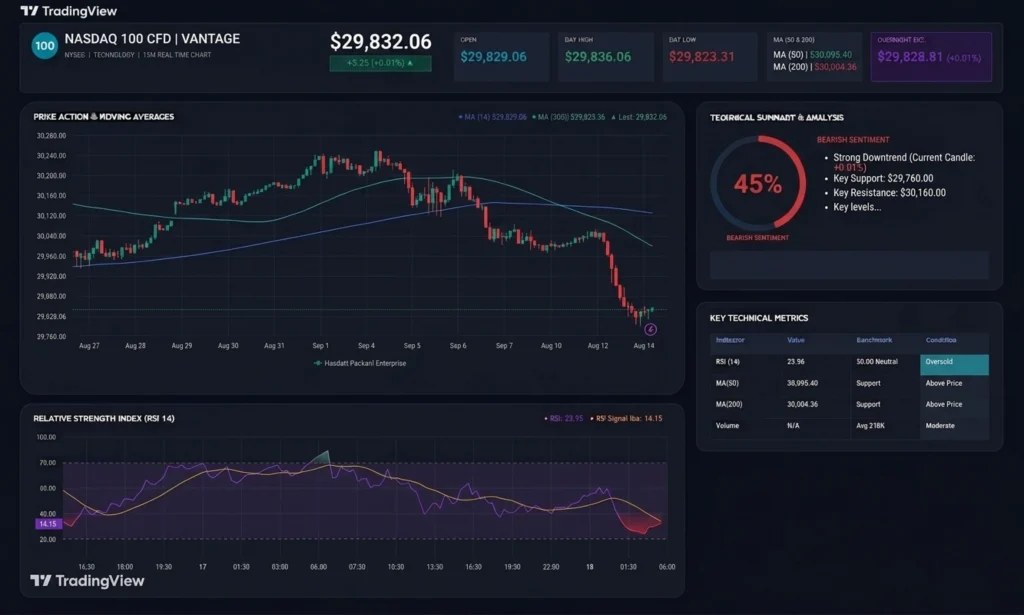The image size is (1024, 615).
Task: Open the Open price card $29,829.06
Action: (x=501, y=57)
